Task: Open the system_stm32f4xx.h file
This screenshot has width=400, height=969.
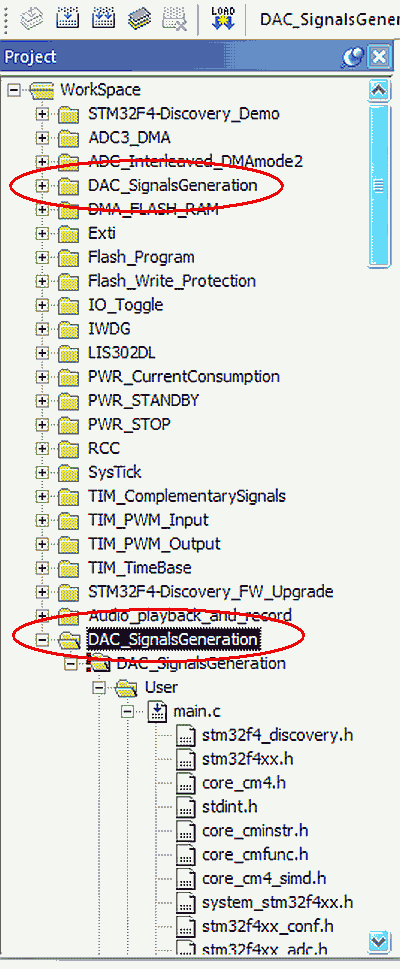Action: point(278,902)
